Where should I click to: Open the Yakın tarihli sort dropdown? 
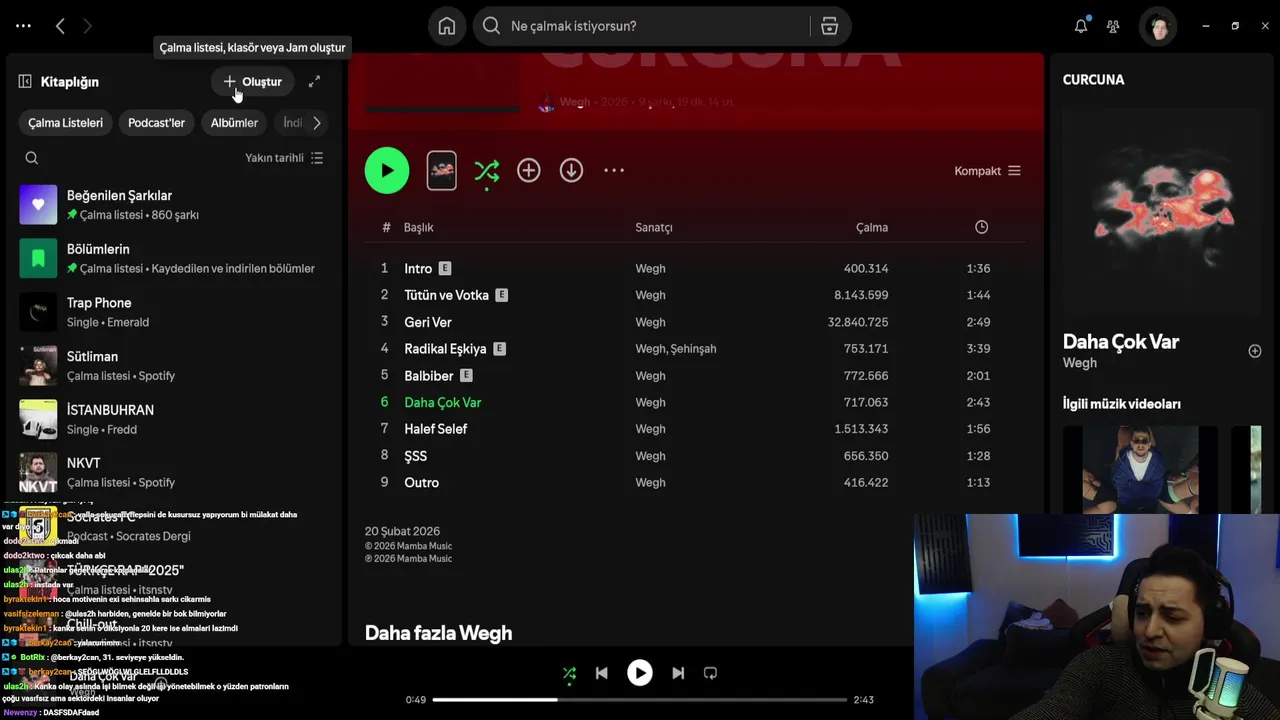[284, 158]
